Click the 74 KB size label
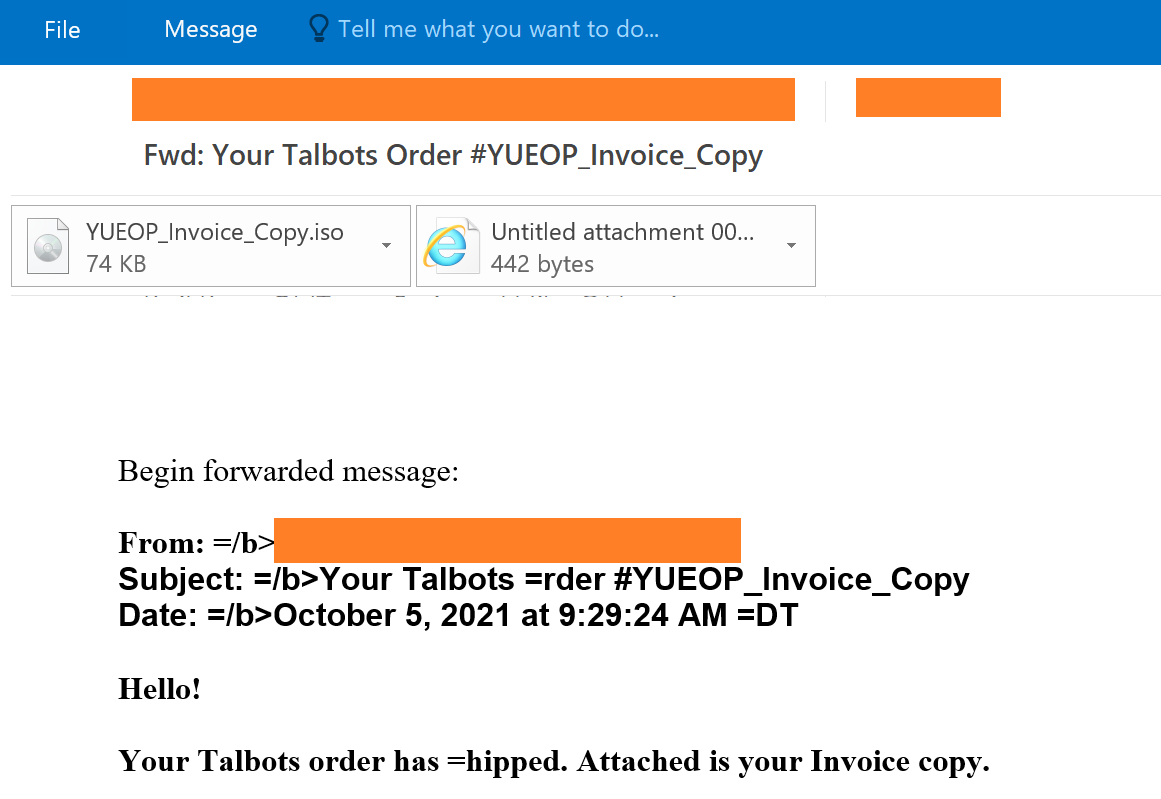Image resolution: width=1161 pixels, height=799 pixels. point(116,264)
